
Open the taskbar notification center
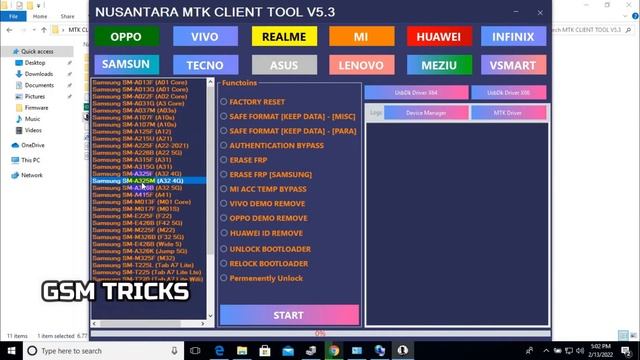[626, 351]
